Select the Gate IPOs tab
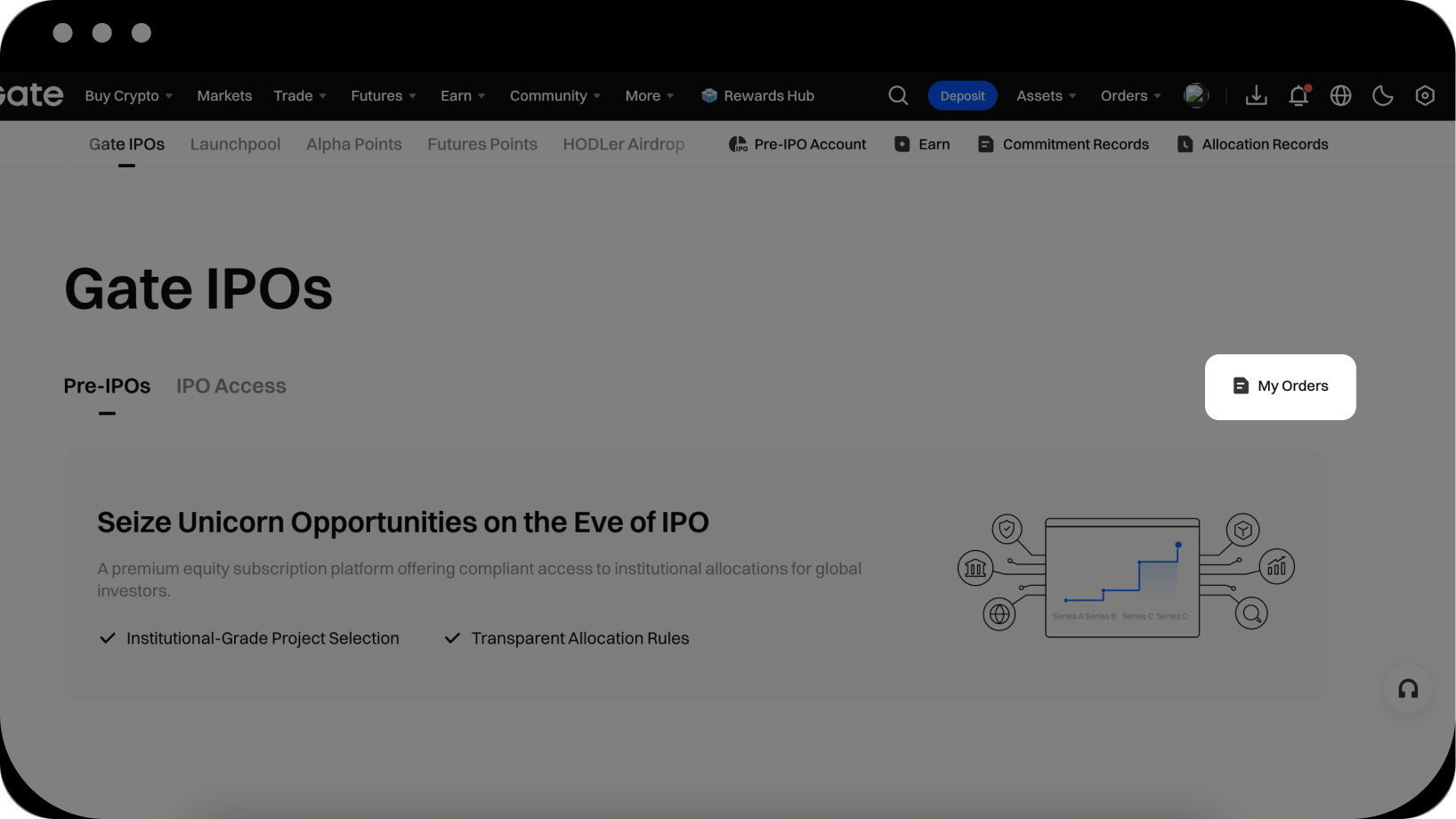This screenshot has width=1456, height=819. (126, 144)
